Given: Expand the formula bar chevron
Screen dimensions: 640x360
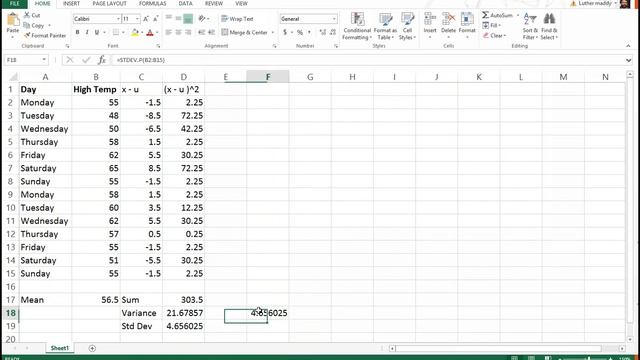Looking at the screenshot, I should pyautogui.click(x=628, y=60).
